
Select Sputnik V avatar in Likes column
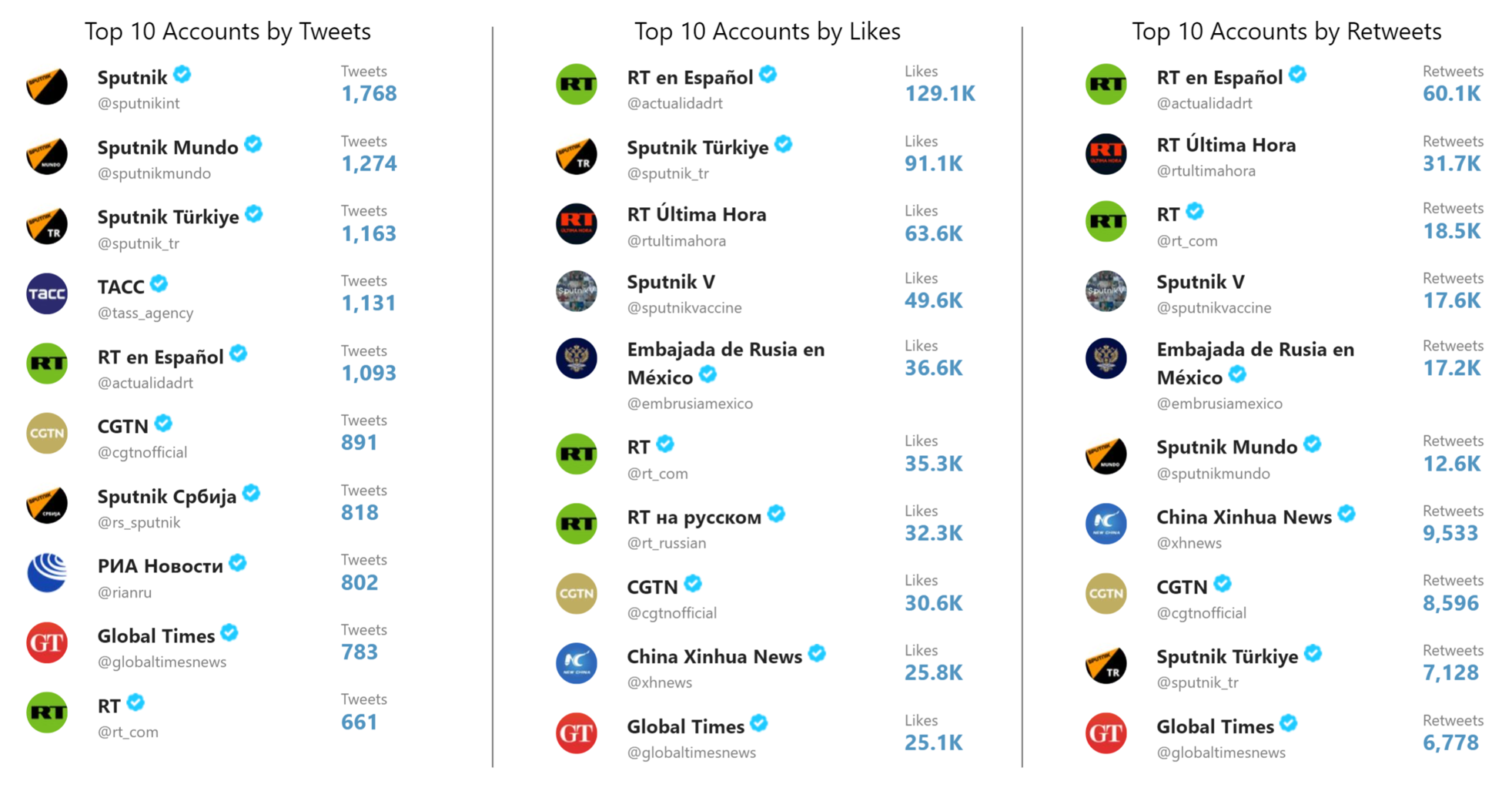pyautogui.click(x=577, y=291)
